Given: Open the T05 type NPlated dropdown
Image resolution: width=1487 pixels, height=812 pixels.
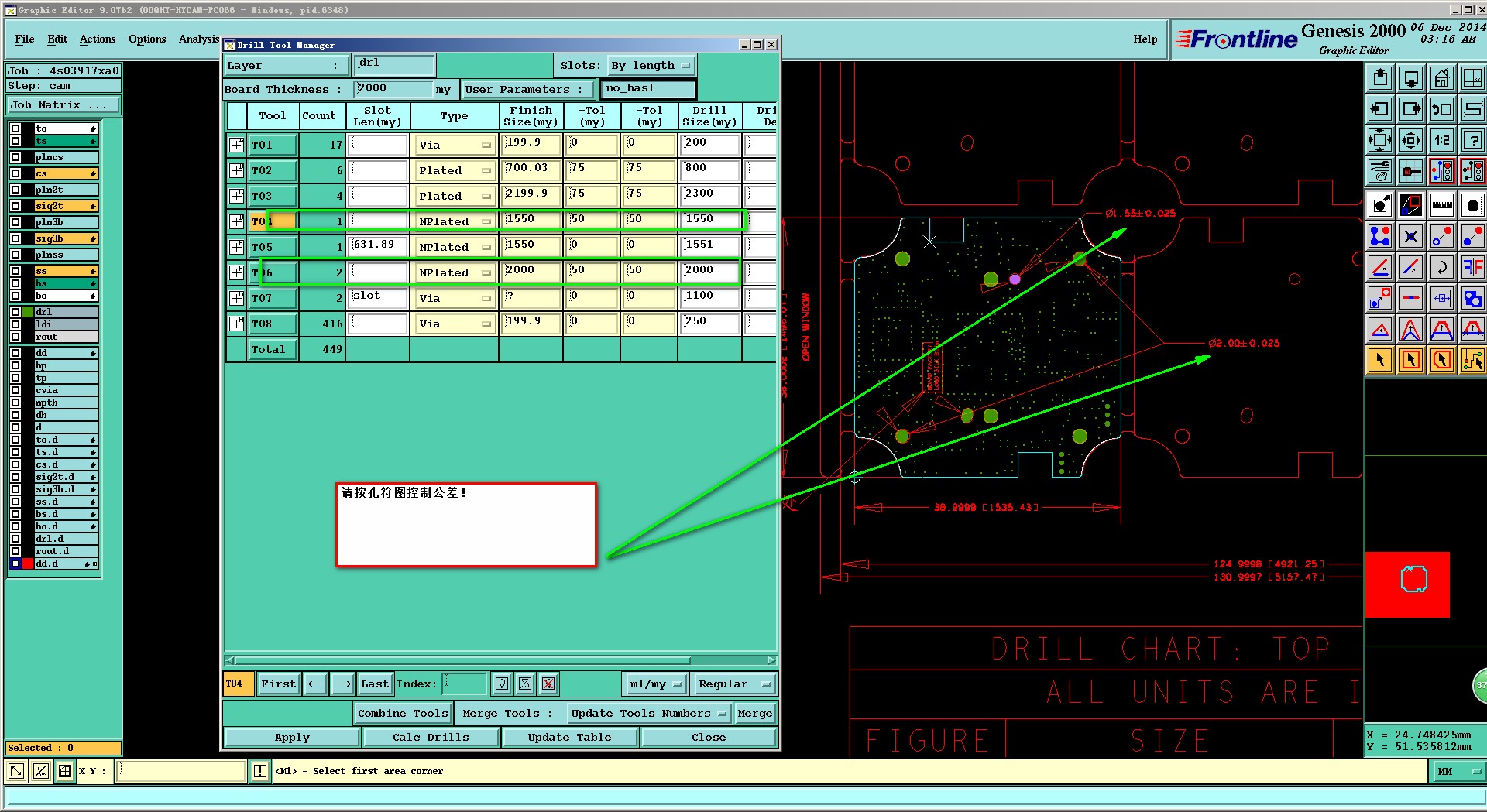Looking at the screenshot, I should [x=455, y=247].
